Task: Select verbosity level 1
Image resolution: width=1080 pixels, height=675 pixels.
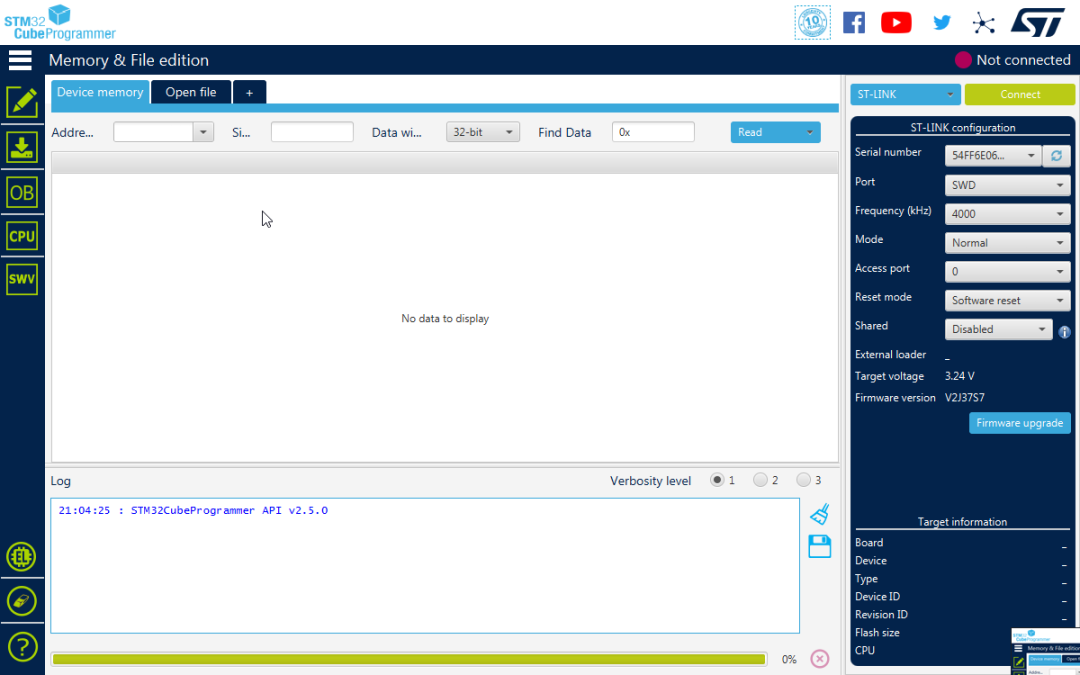Action: (717, 479)
